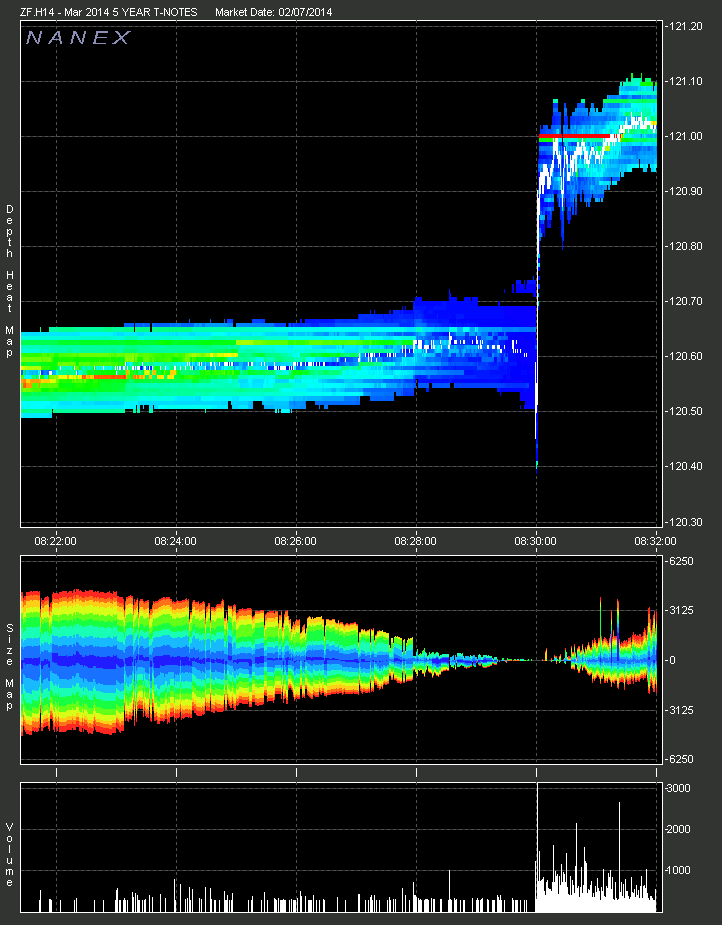Click the 0 label on Size Map axis

[x=673, y=660]
